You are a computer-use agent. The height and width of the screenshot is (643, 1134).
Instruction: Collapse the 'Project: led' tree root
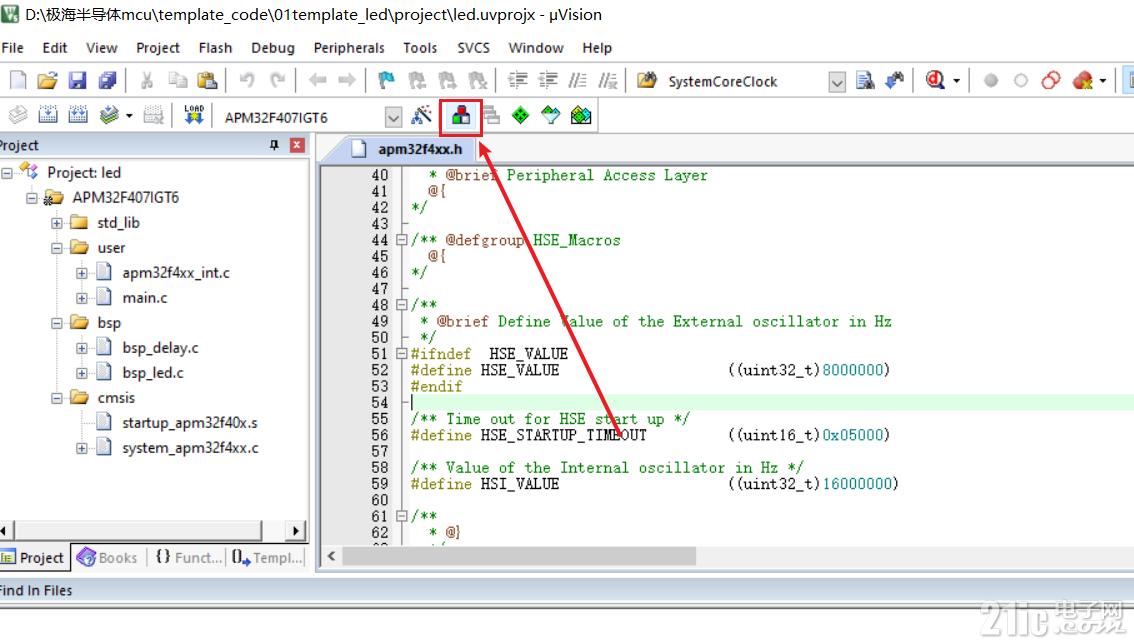[7, 173]
